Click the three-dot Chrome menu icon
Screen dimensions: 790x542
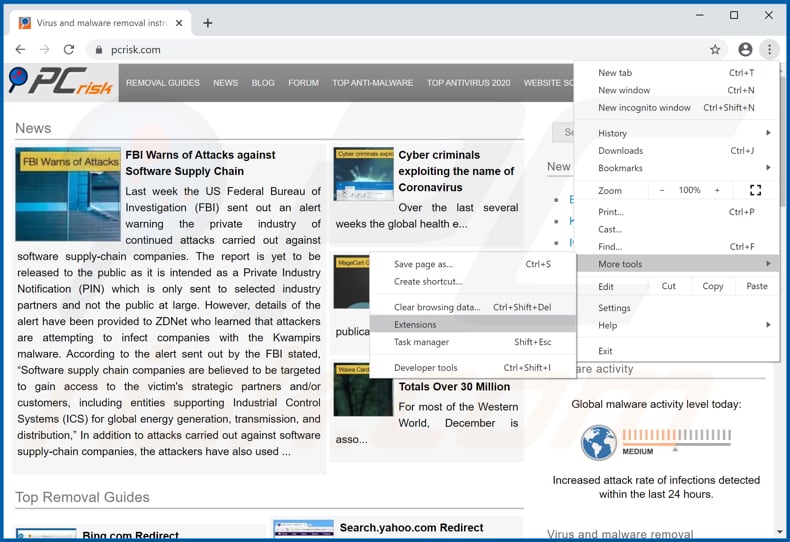769,49
